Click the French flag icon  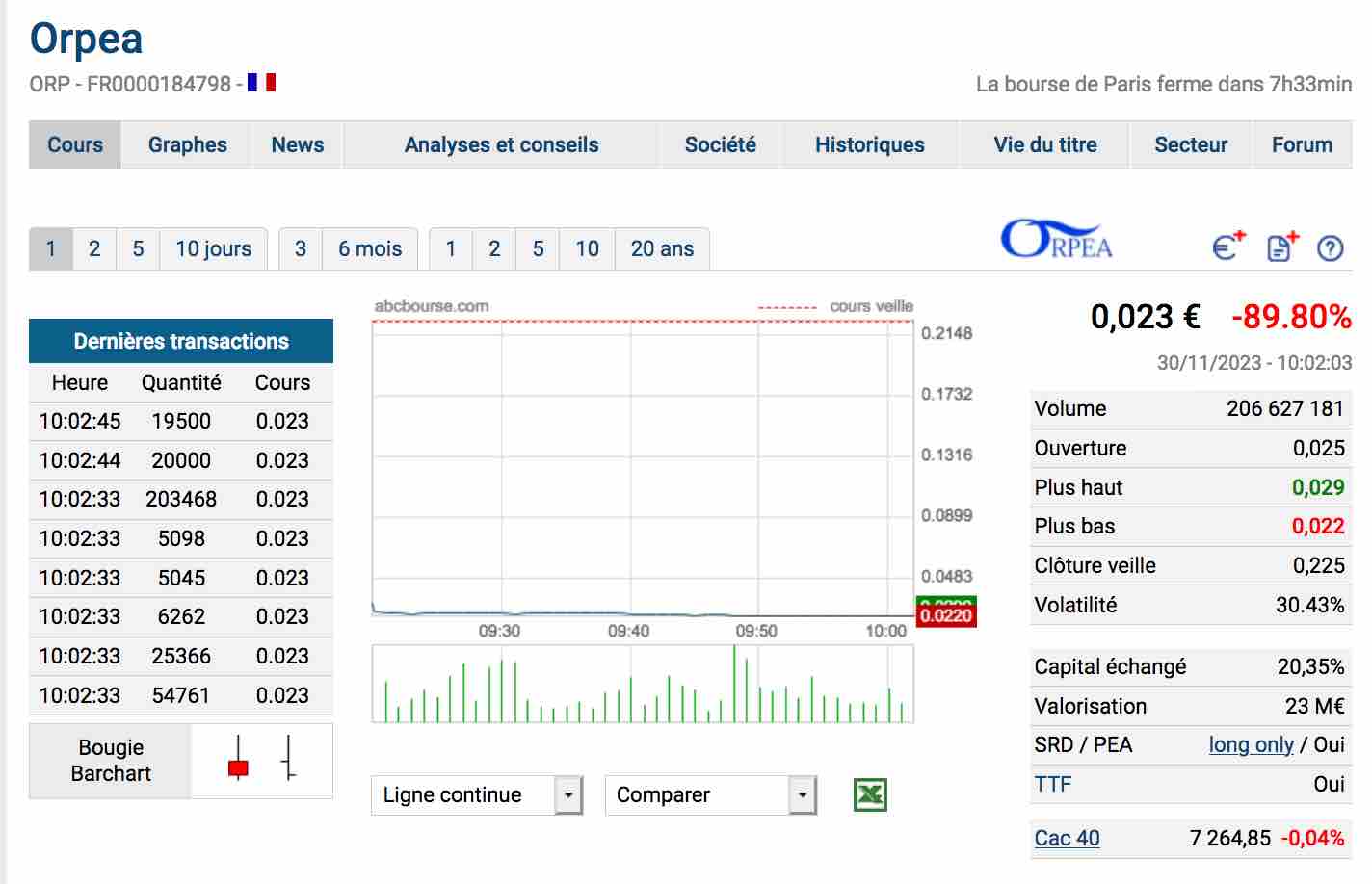(261, 83)
